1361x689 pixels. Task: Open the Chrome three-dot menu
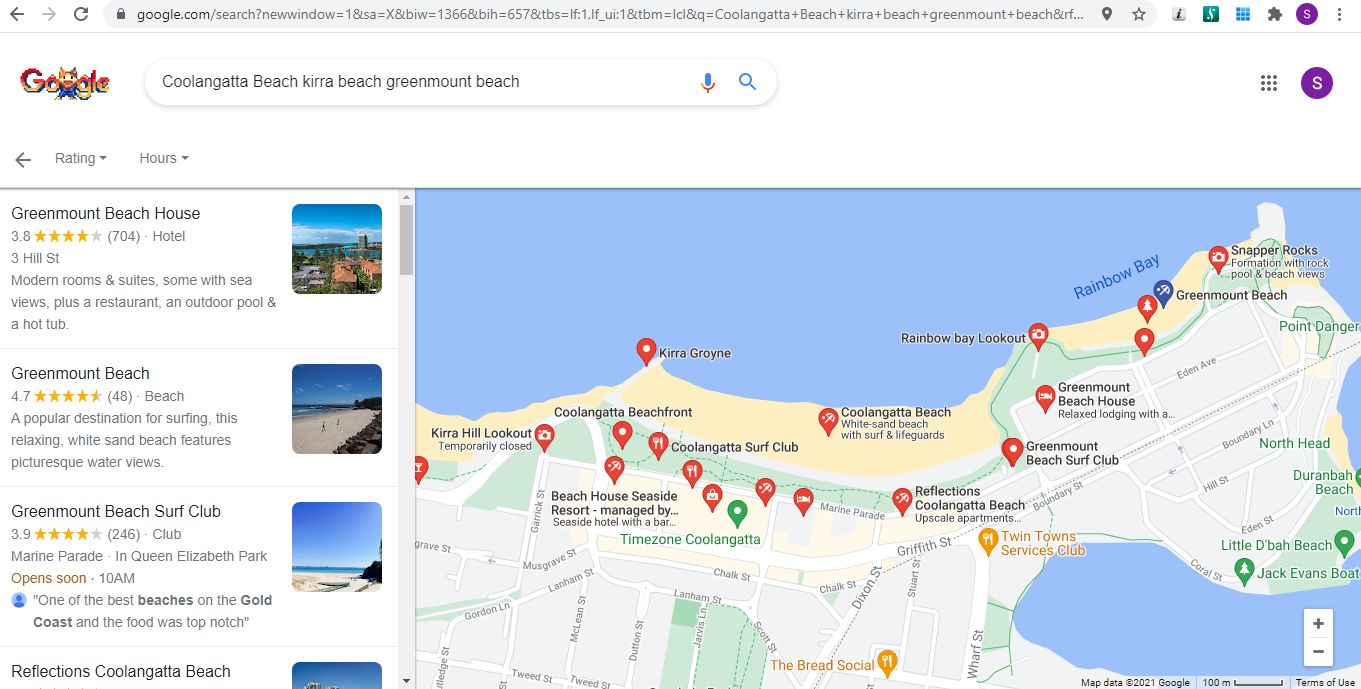click(x=1340, y=14)
